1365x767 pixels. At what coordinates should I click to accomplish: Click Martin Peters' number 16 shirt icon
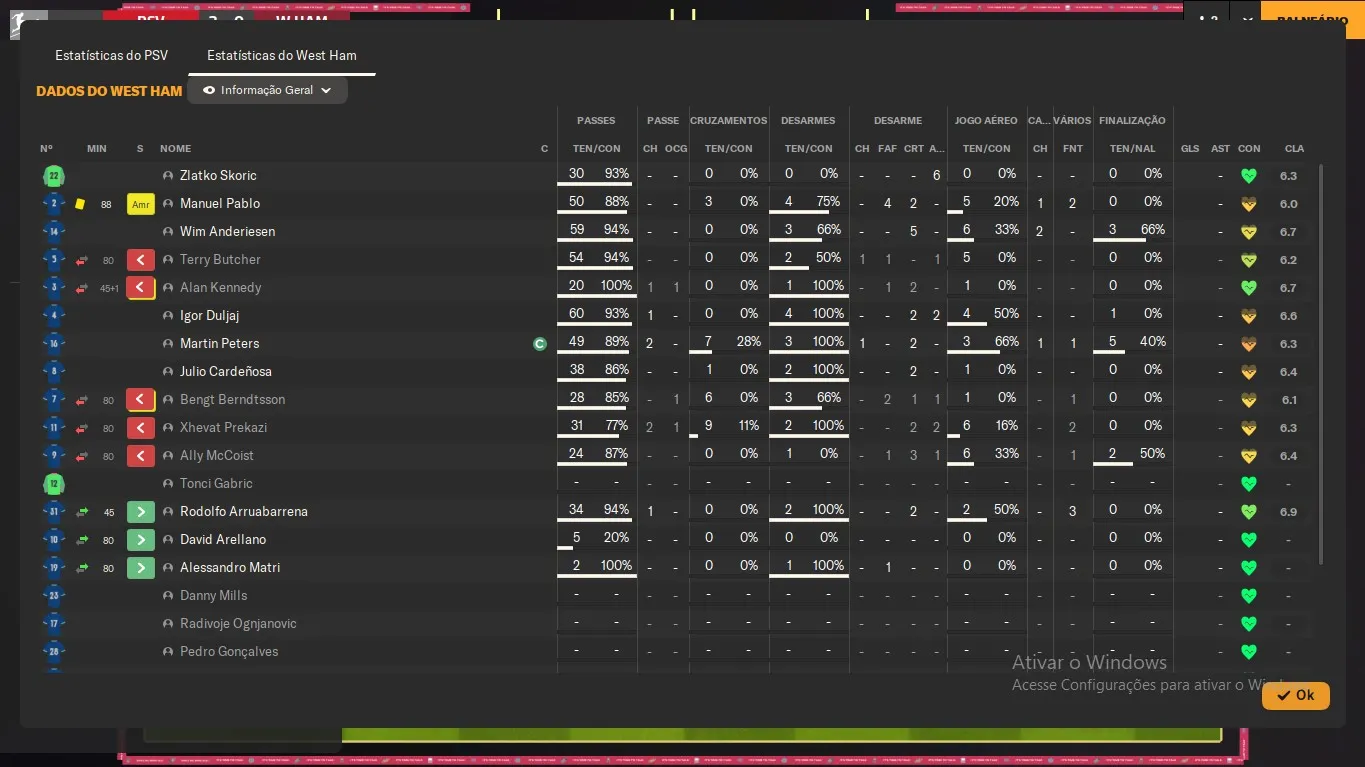click(x=53, y=344)
